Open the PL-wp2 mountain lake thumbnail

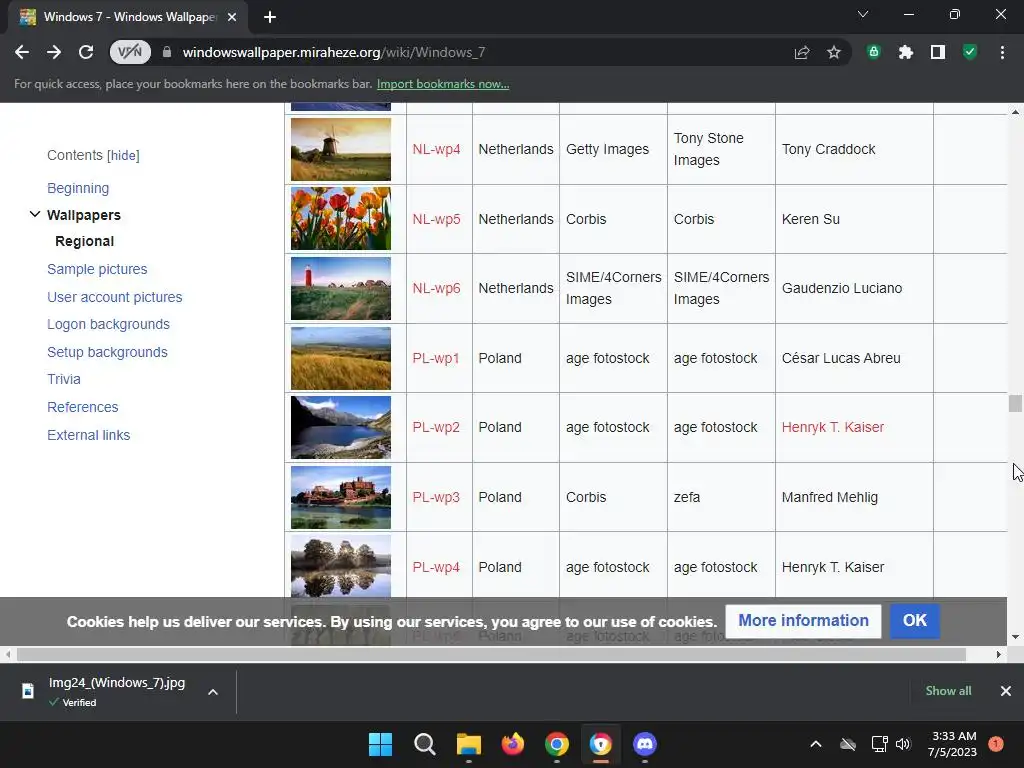[341, 427]
